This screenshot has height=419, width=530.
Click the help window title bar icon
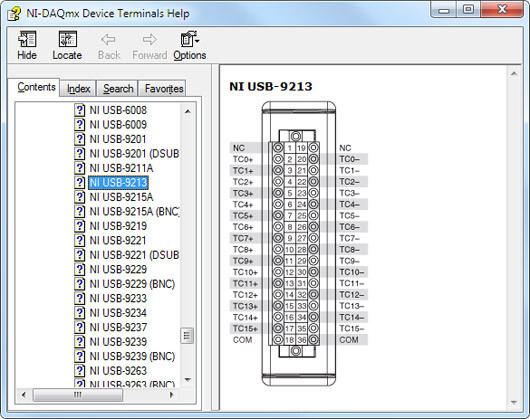[x=14, y=14]
